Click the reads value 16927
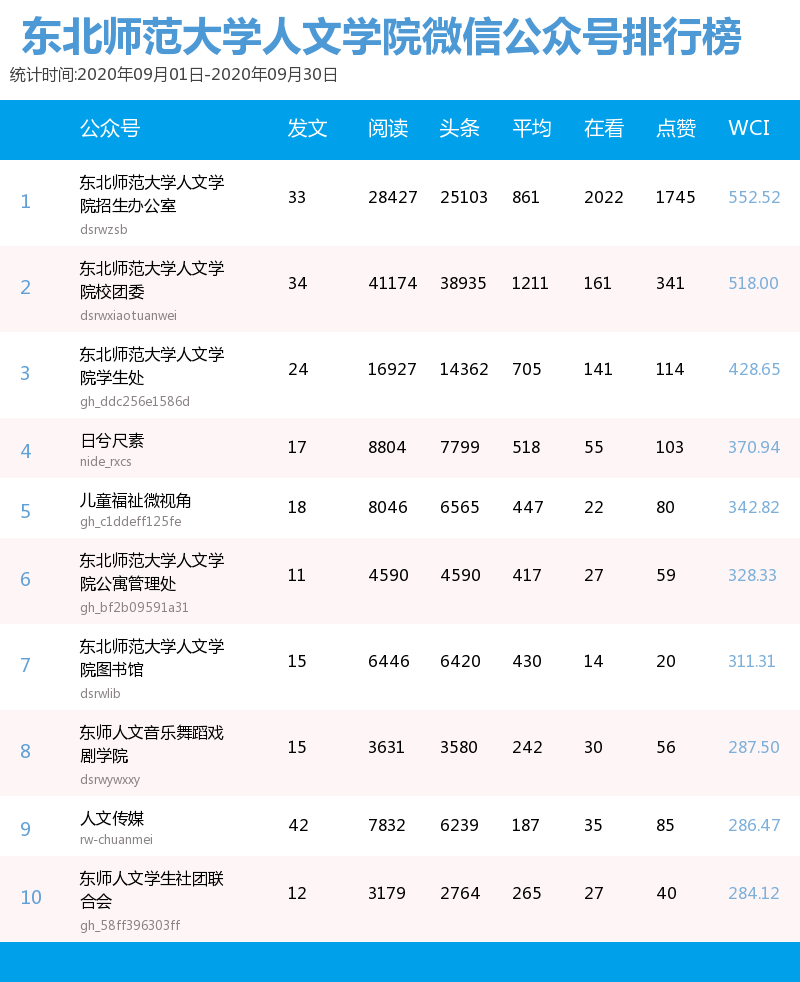 pos(392,369)
